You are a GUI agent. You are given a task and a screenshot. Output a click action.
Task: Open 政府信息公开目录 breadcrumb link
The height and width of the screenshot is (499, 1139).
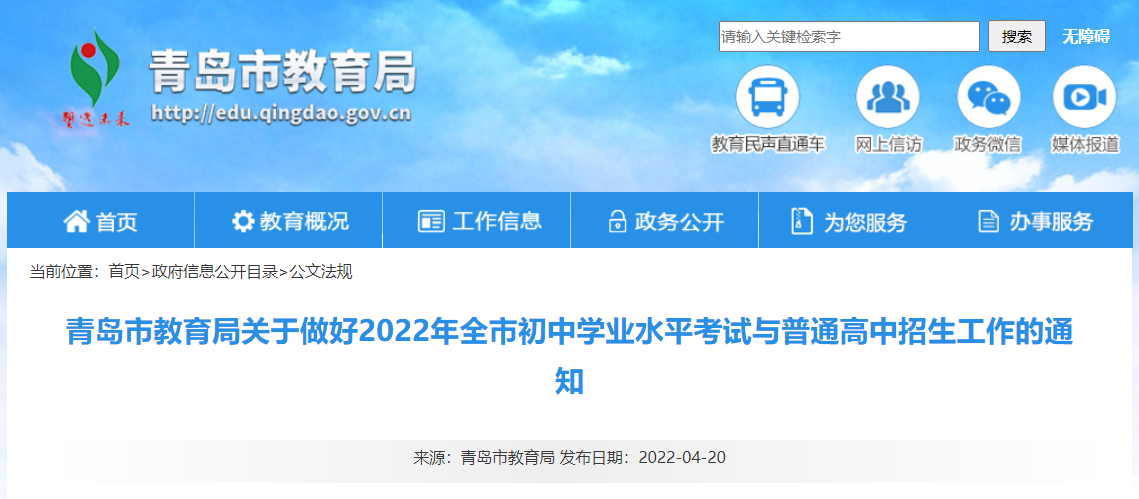coord(215,272)
